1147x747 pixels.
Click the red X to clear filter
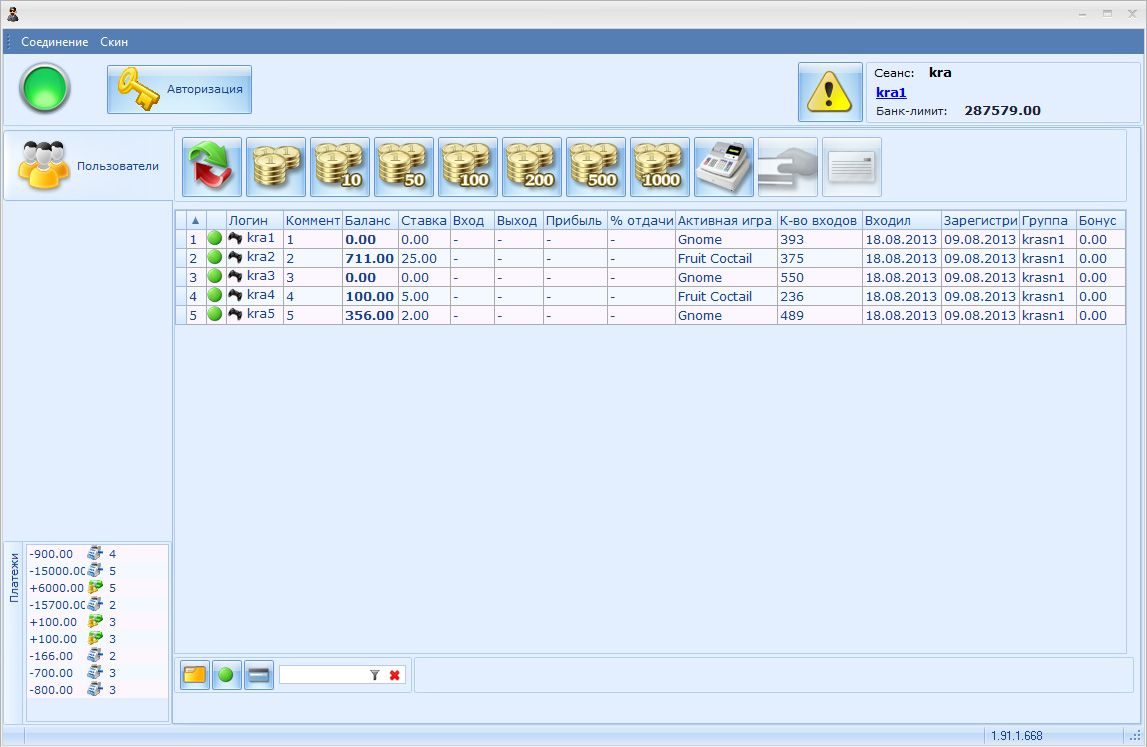pyautogui.click(x=395, y=675)
